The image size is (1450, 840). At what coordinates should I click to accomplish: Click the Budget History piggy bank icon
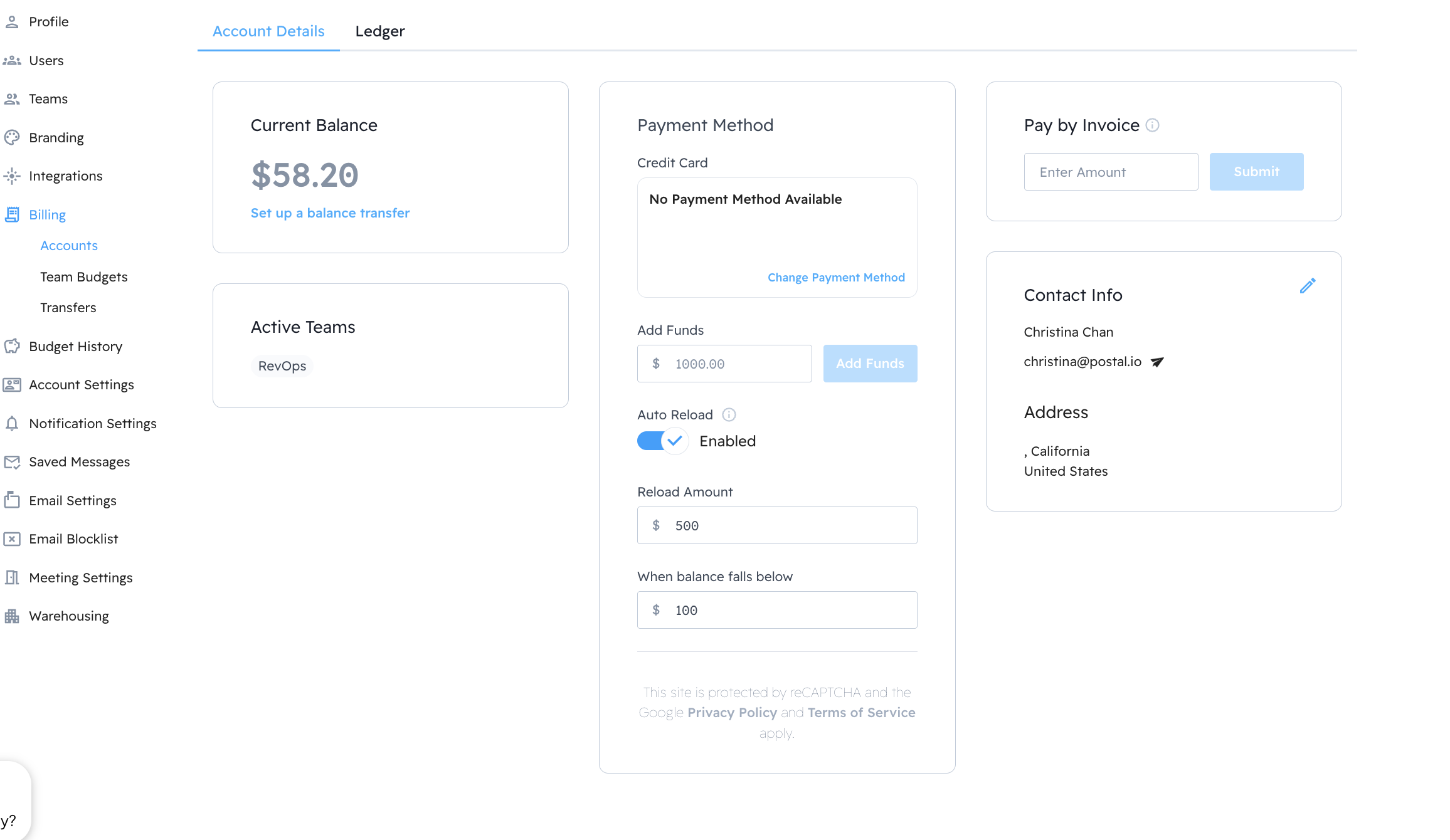[12, 347]
